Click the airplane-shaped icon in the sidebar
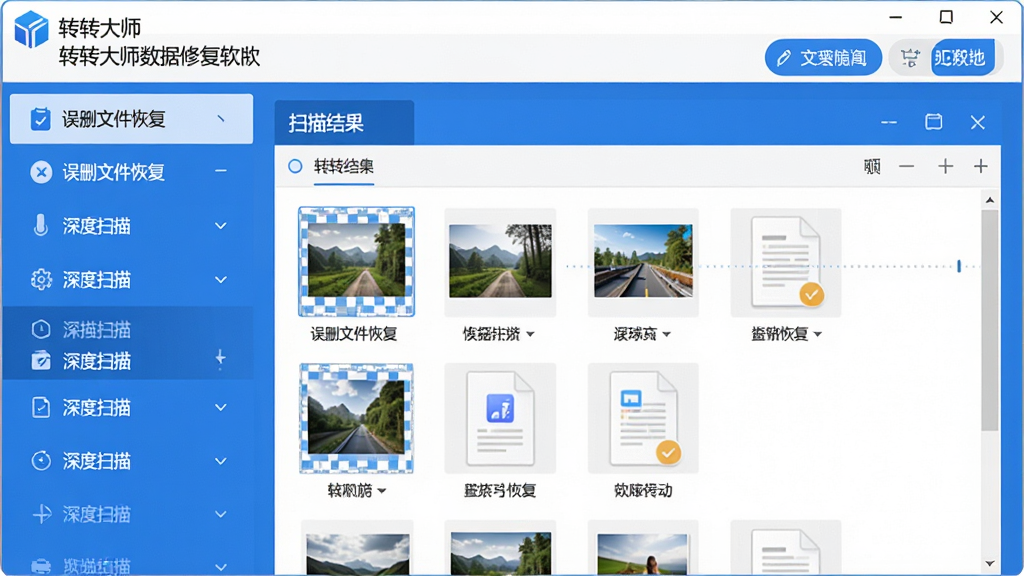The image size is (1024, 576). pos(41,514)
